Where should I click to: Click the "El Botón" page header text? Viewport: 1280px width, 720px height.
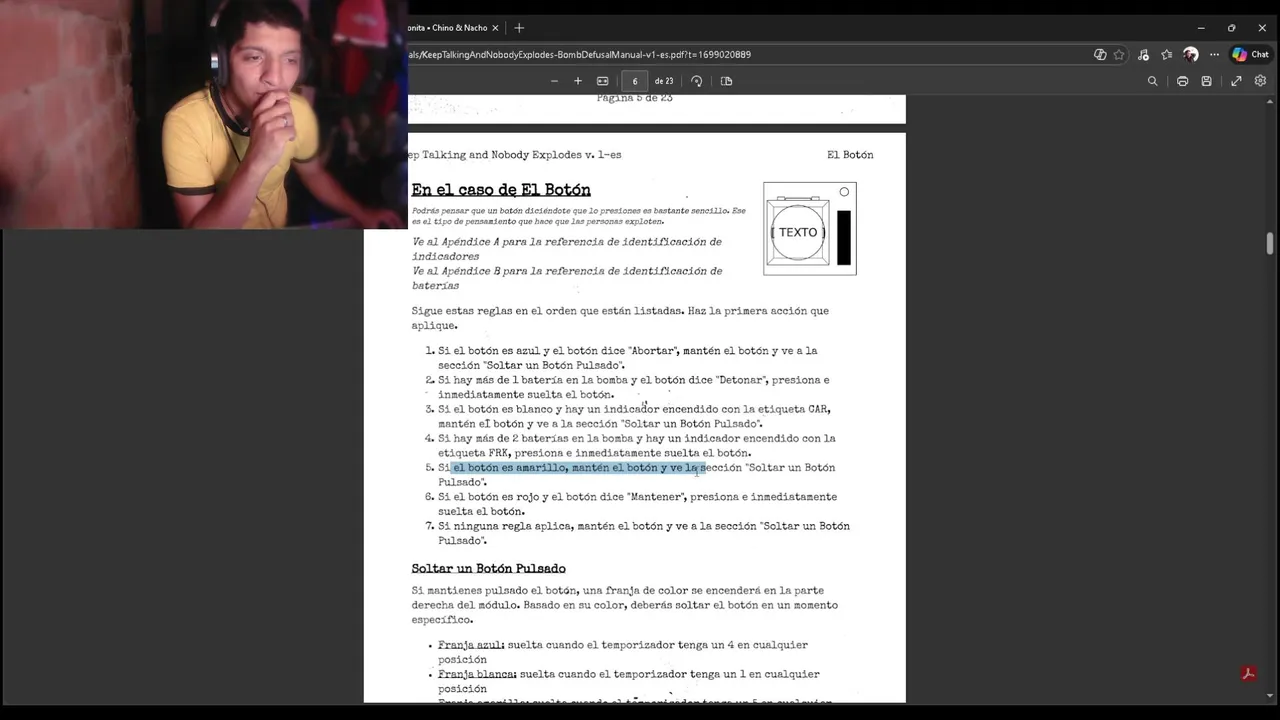tap(850, 155)
